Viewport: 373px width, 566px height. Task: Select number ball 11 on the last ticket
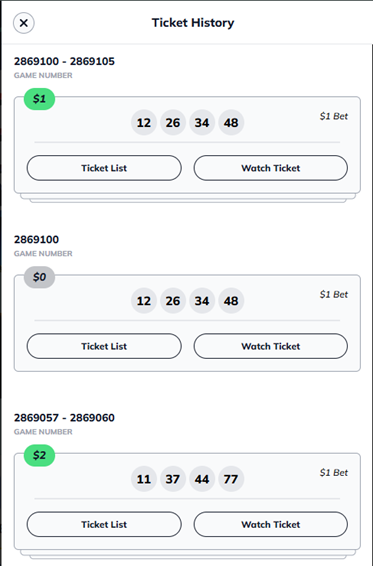[144, 479]
